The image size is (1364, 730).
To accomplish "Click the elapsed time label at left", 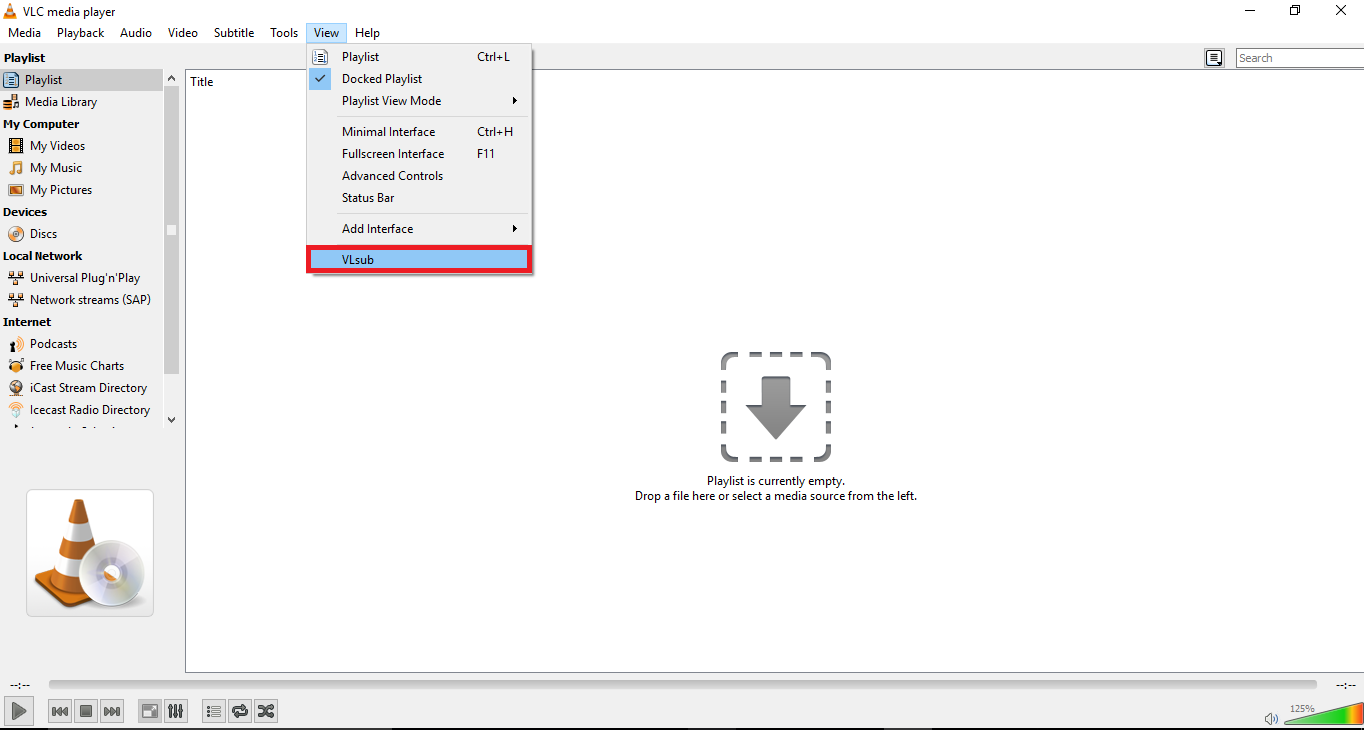I will (x=20, y=685).
